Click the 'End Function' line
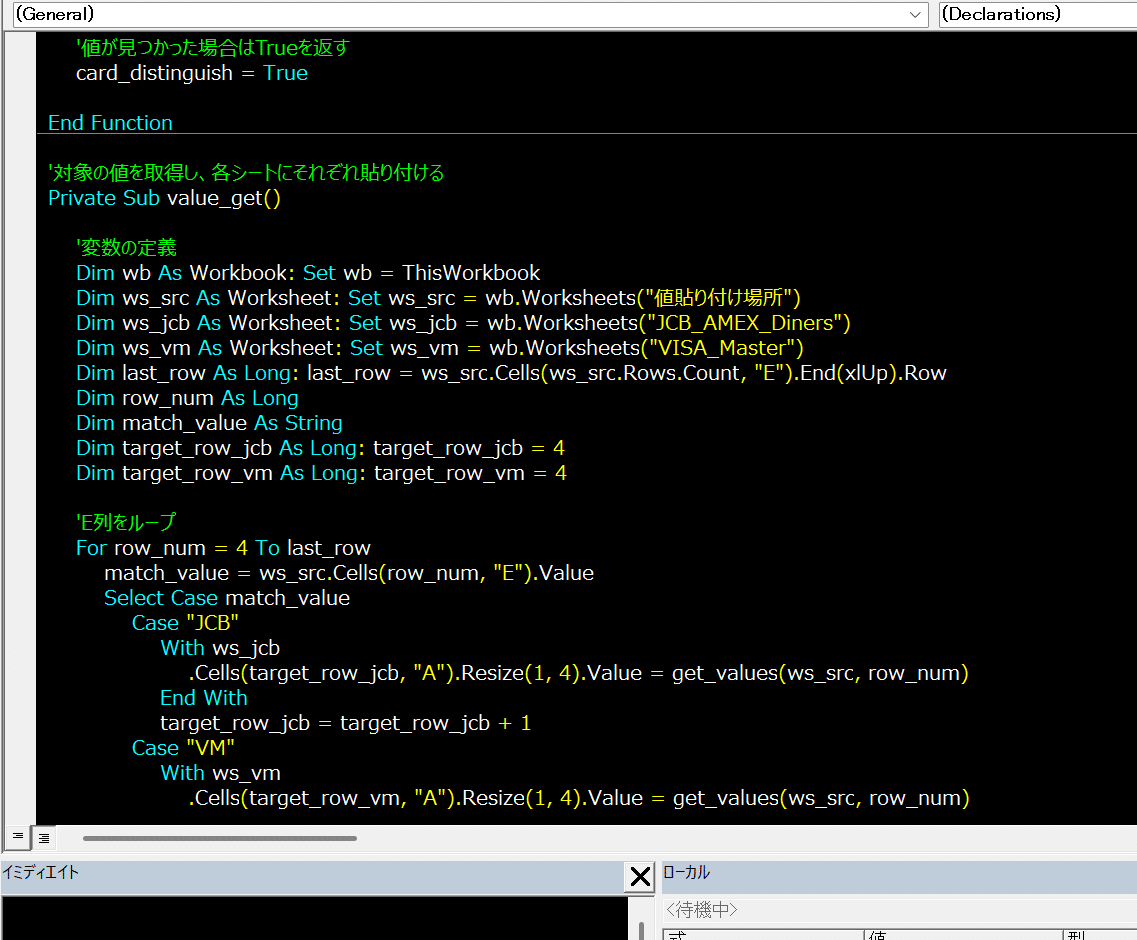The image size is (1137, 940). pyautogui.click(x=110, y=123)
